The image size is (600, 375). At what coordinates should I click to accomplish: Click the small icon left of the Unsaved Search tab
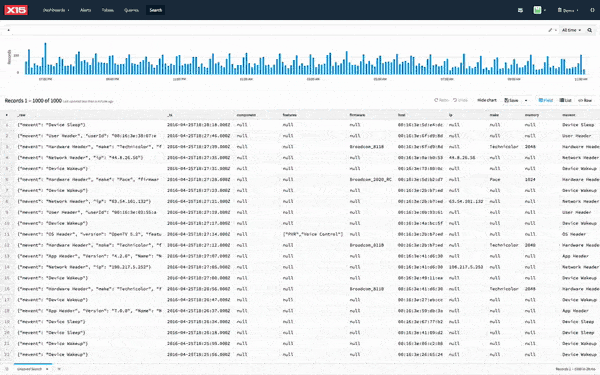[7, 369]
